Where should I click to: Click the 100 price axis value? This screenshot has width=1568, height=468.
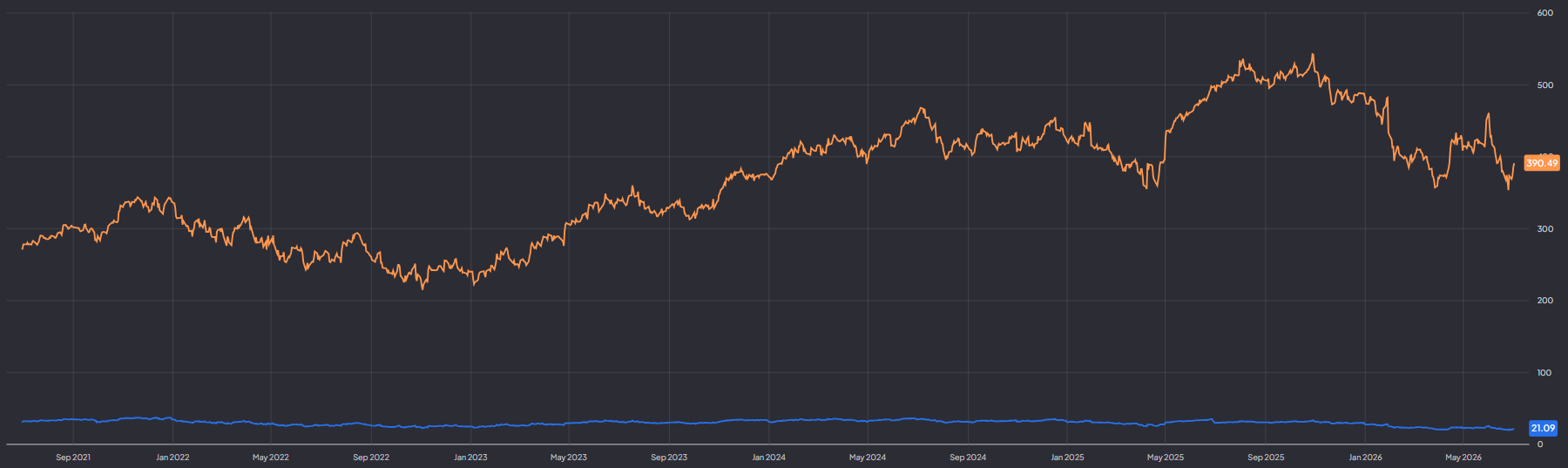[1544, 373]
